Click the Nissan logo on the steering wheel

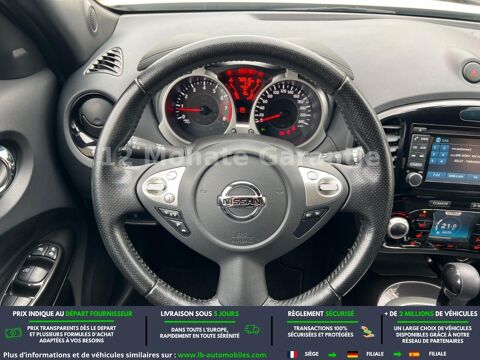[241, 201]
